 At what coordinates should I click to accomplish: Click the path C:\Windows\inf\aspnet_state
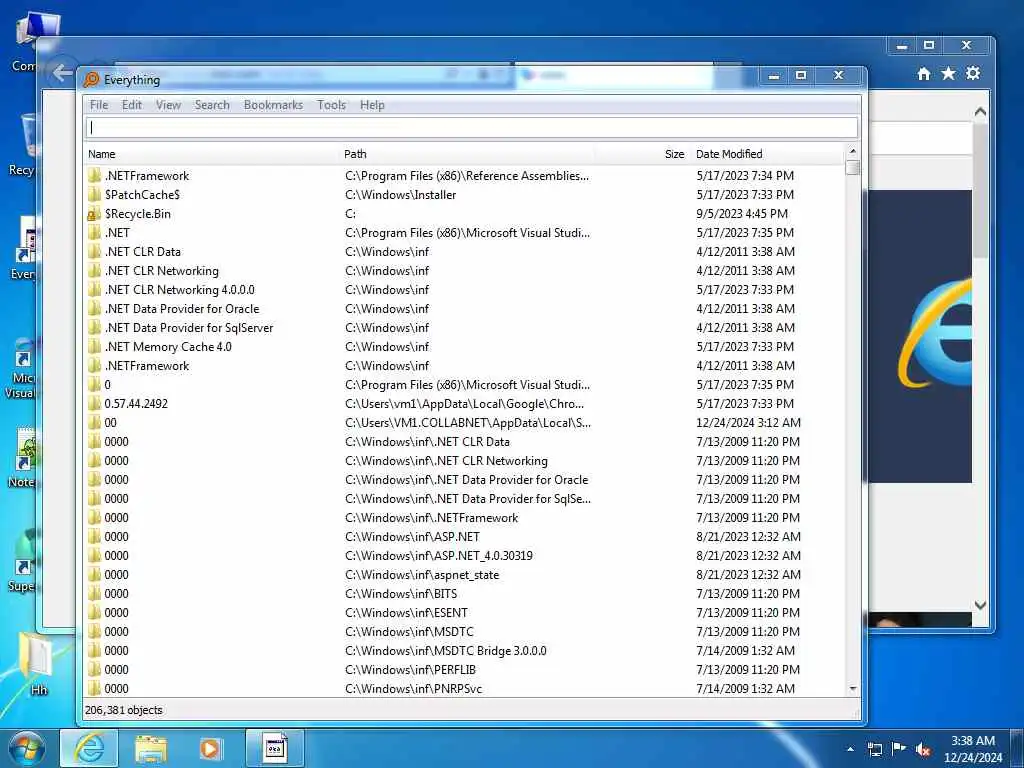tap(422, 575)
